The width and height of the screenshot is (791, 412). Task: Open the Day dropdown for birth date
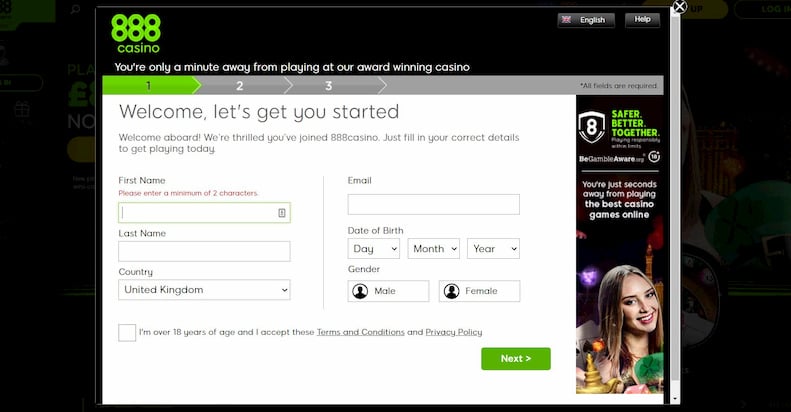click(373, 249)
